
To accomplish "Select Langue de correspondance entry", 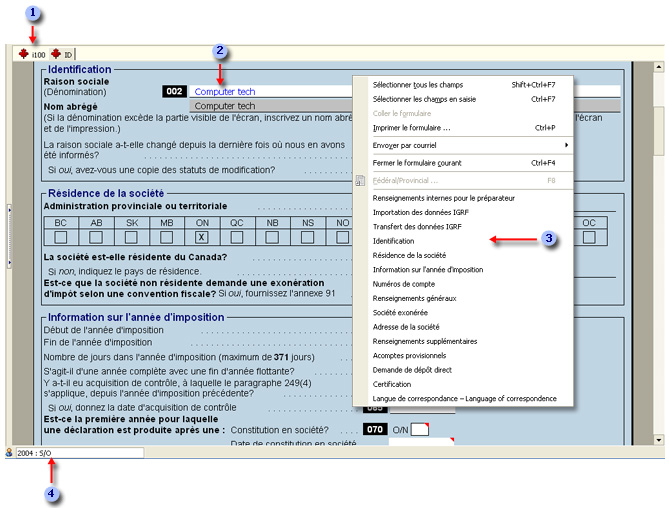I will pyautogui.click(x=464, y=399).
